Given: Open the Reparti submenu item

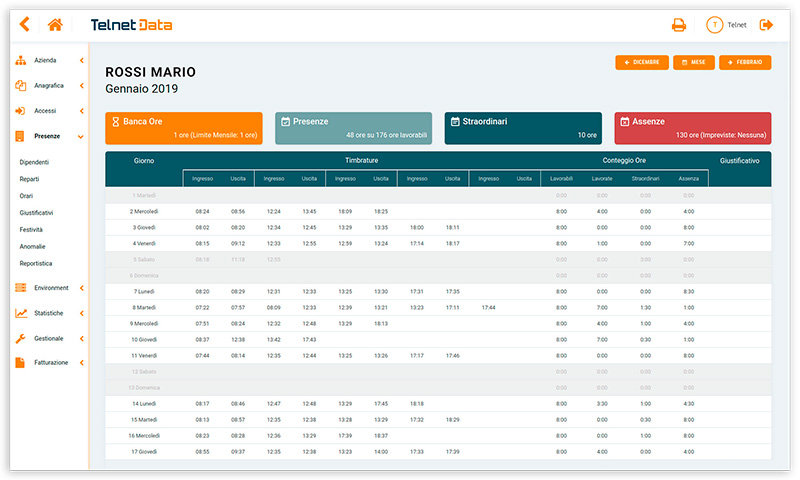Looking at the screenshot, I should coord(29,179).
